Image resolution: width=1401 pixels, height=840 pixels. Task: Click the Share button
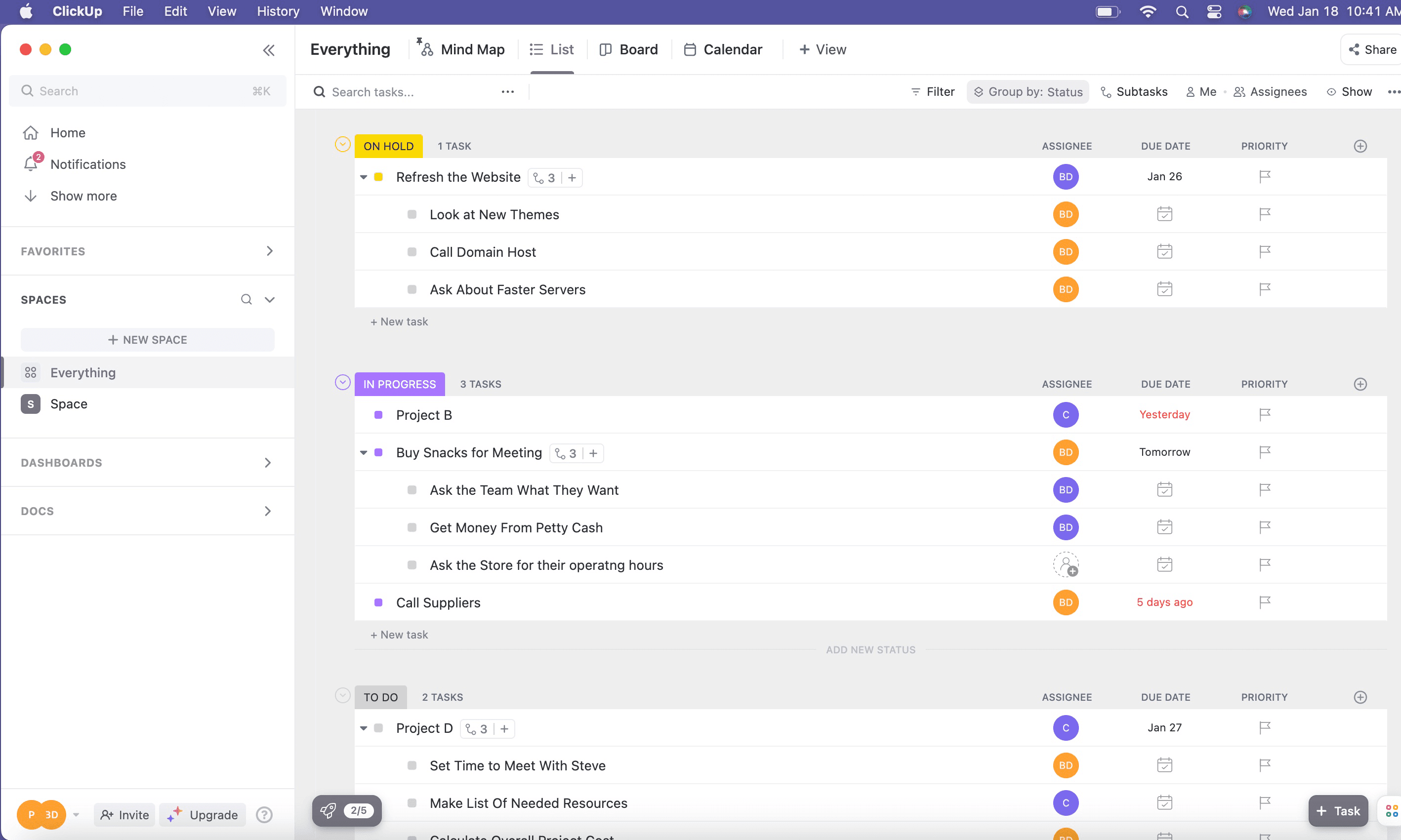[1372, 50]
